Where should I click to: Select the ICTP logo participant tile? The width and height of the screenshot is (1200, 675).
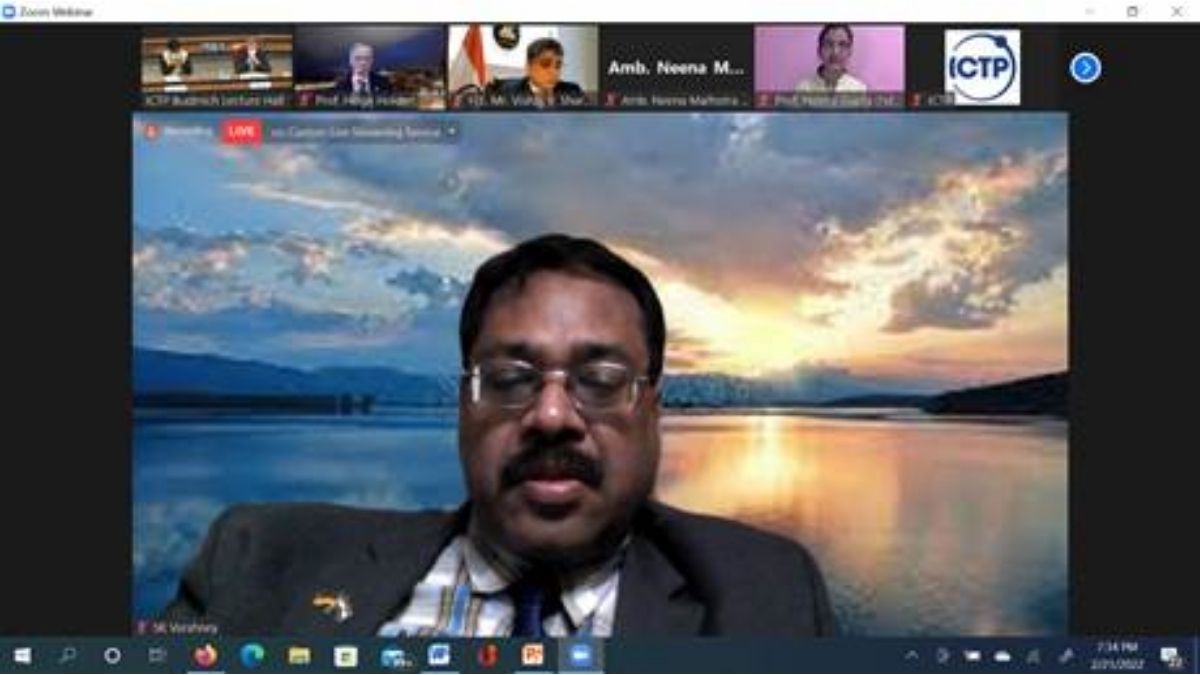pos(982,66)
